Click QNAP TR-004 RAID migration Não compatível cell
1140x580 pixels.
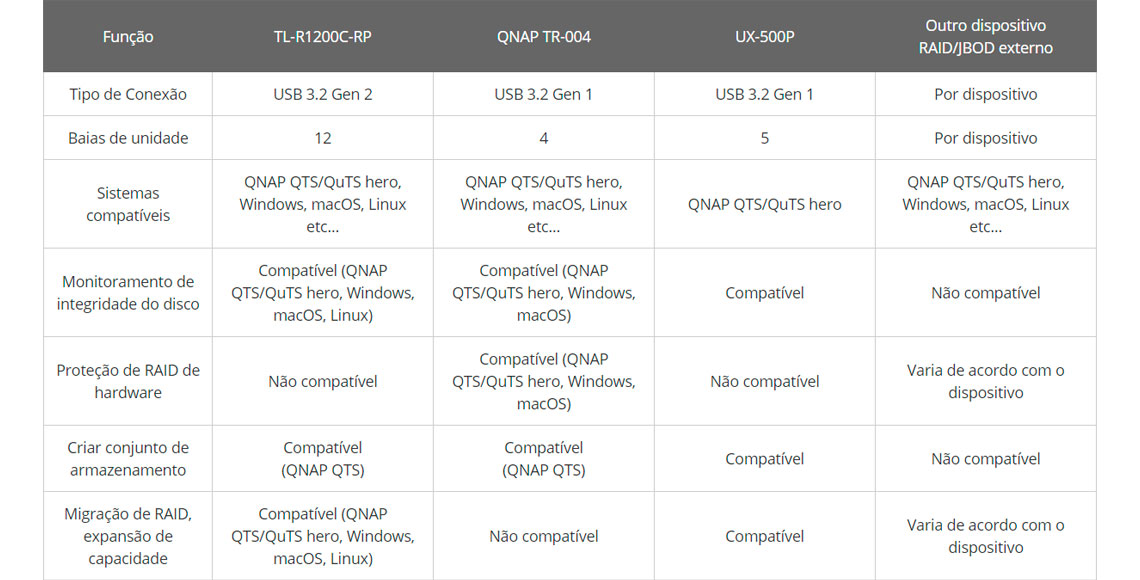pyautogui.click(x=543, y=536)
